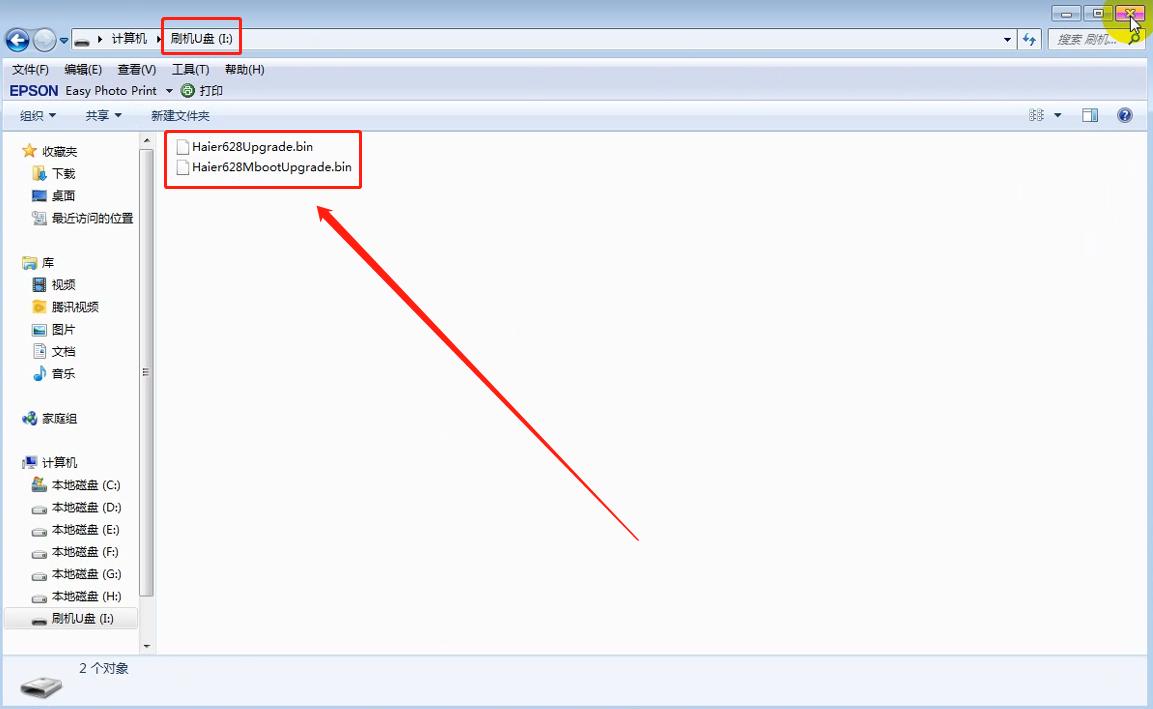Maximize the Explorer window
1153x709 pixels.
(x=1098, y=14)
